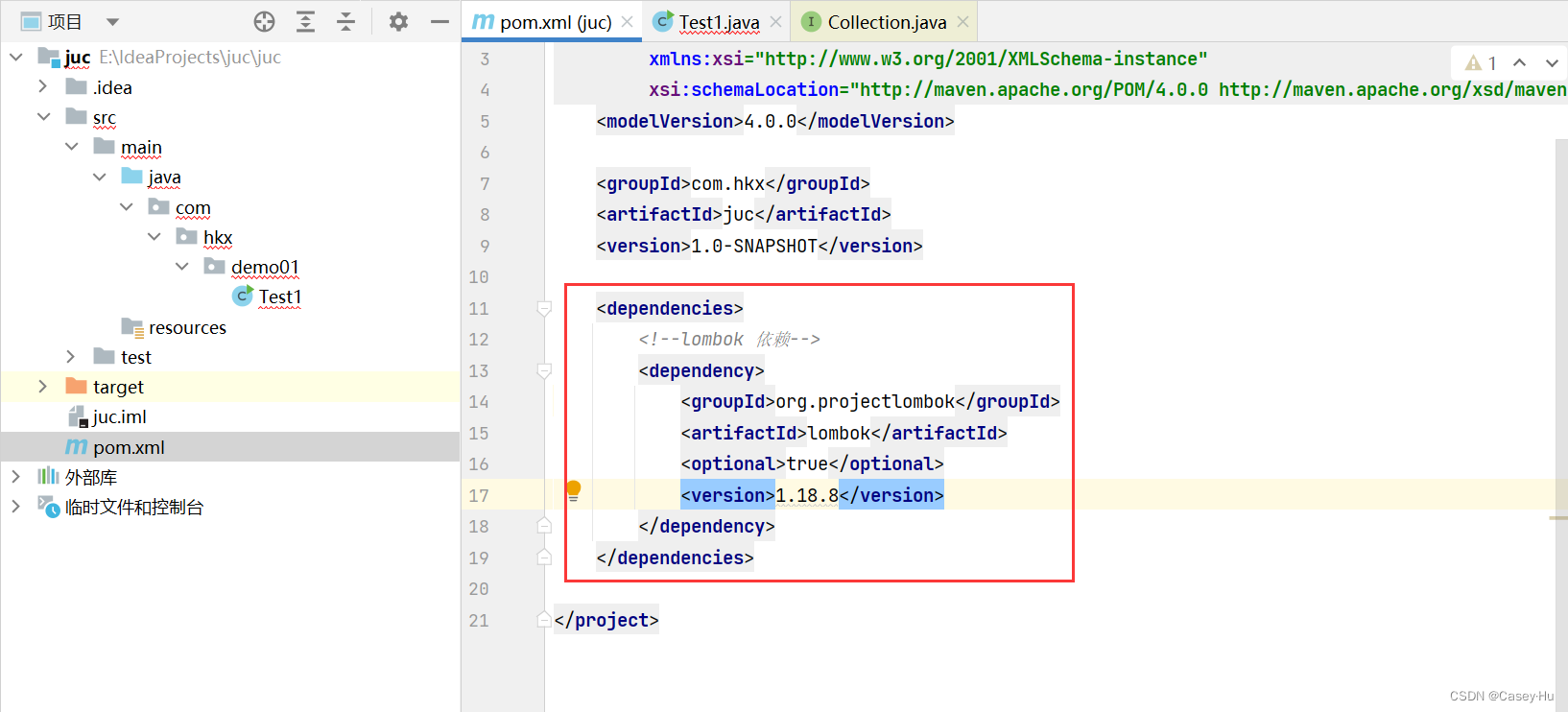This screenshot has height=712, width=1568.
Task: Hide the project panel with minus icon
Action: pyautogui.click(x=440, y=22)
